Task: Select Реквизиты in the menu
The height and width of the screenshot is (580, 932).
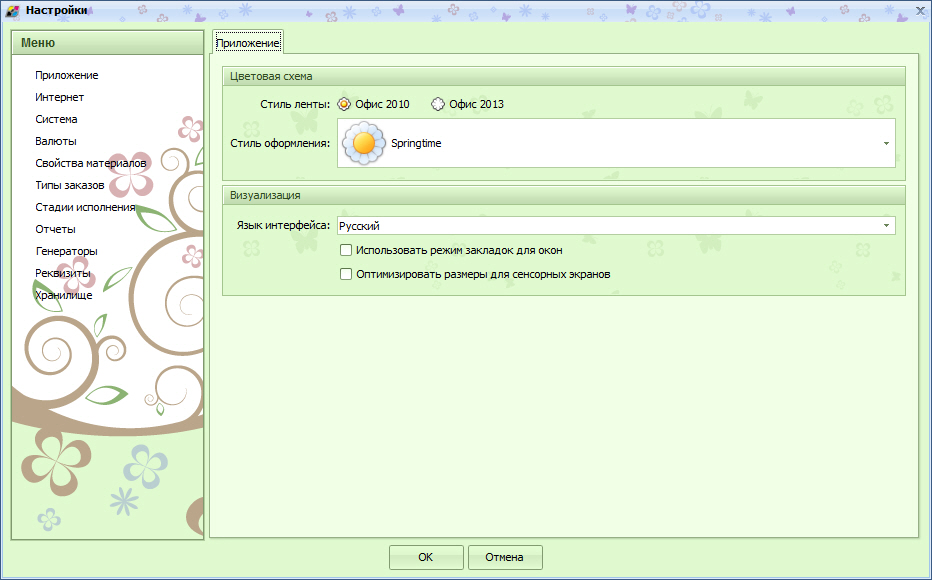Action: click(62, 273)
